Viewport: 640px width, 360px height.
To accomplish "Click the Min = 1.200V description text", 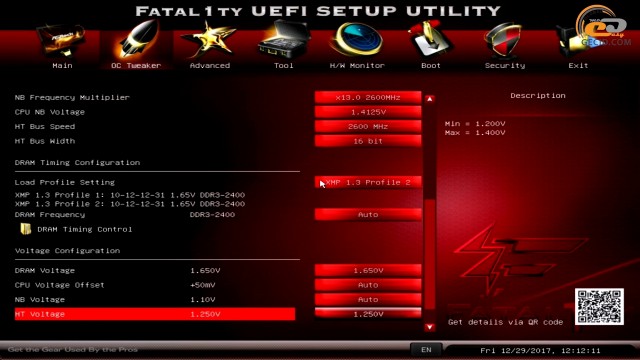I will tap(475, 123).
